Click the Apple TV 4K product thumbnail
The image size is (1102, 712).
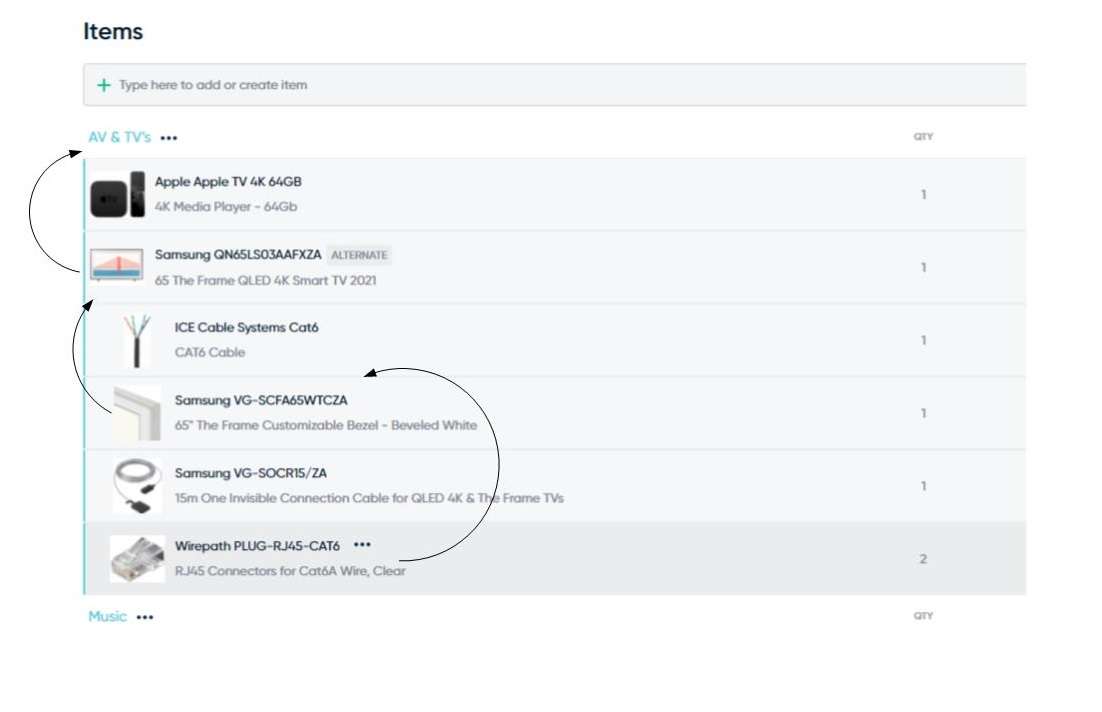point(117,195)
